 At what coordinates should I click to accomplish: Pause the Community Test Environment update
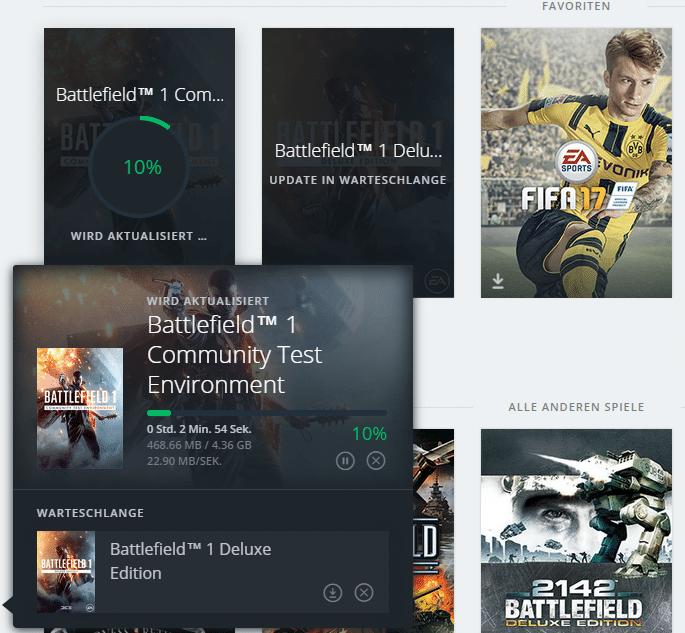pyautogui.click(x=345, y=461)
